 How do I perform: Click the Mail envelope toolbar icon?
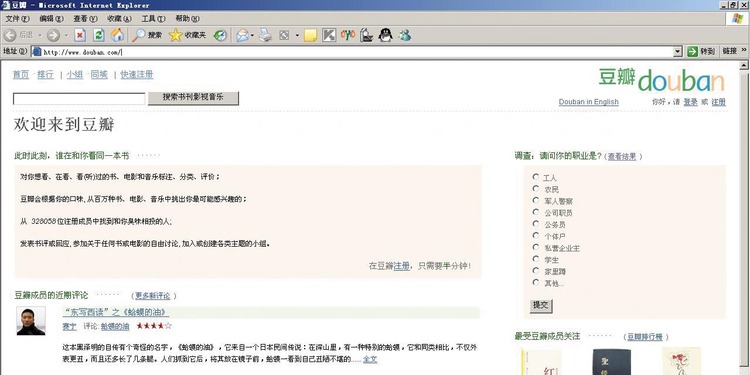tap(243, 35)
